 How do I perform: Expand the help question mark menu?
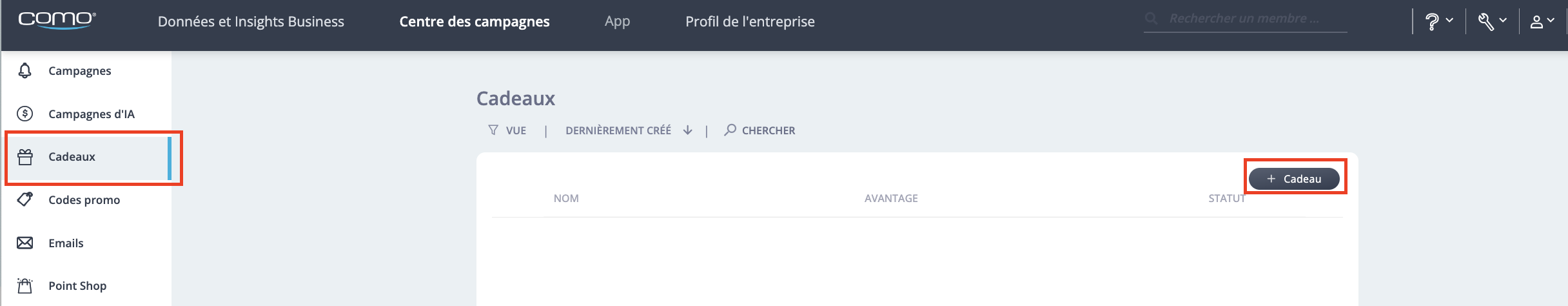click(1438, 21)
